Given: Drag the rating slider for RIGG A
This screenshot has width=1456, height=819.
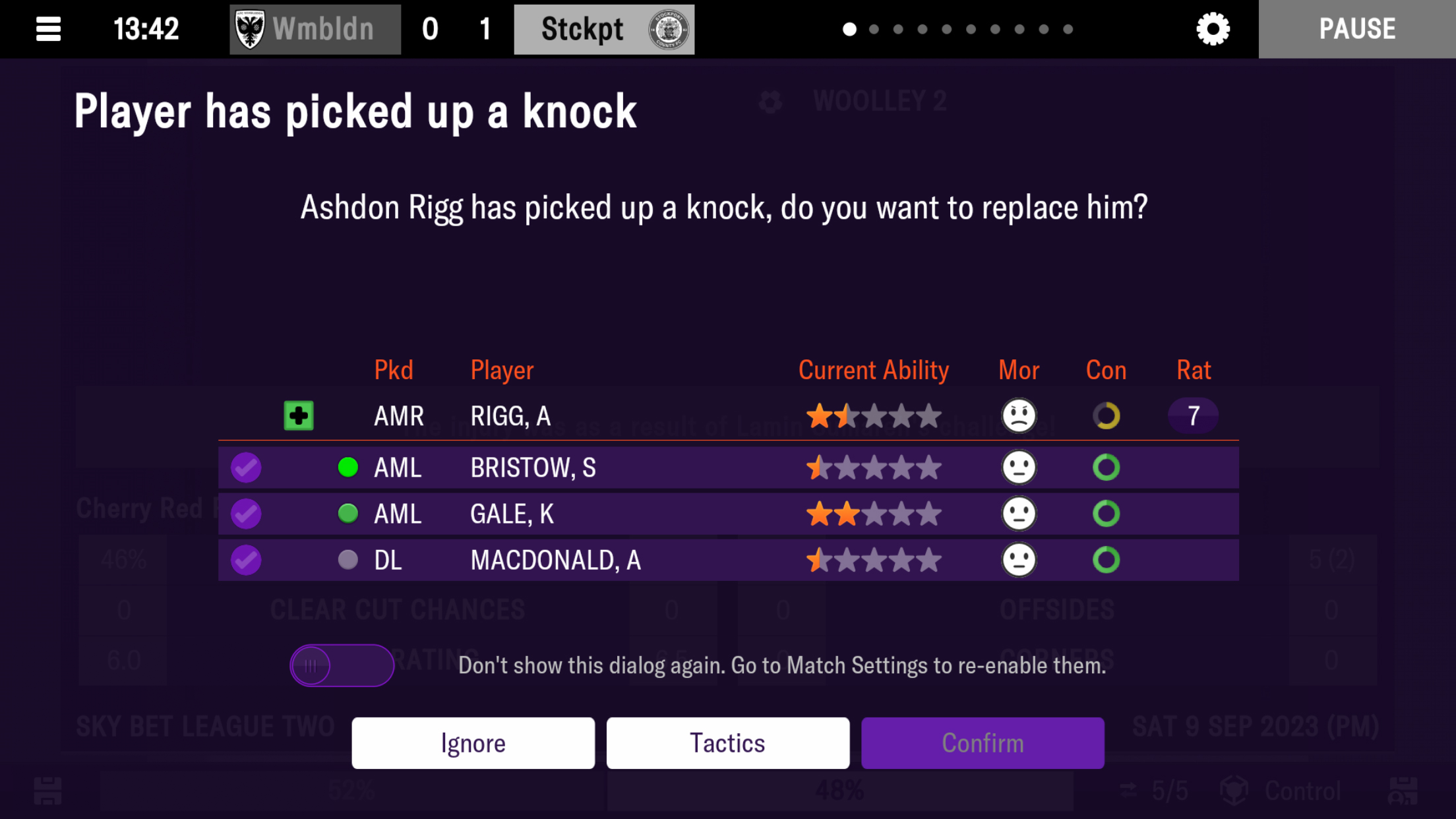Looking at the screenshot, I should click(x=1193, y=415).
